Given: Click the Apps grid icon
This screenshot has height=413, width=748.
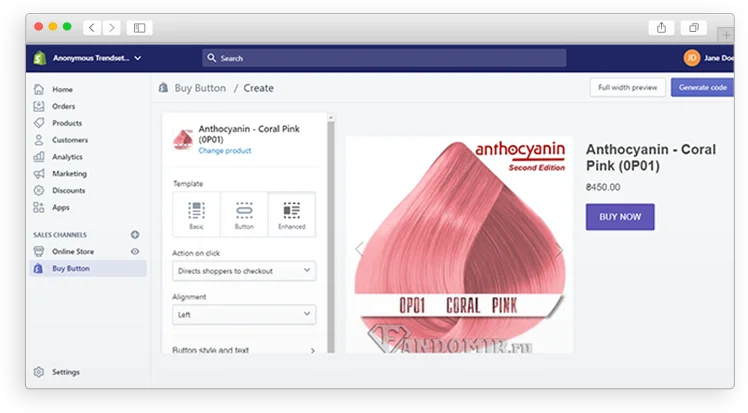Looking at the screenshot, I should pos(39,207).
